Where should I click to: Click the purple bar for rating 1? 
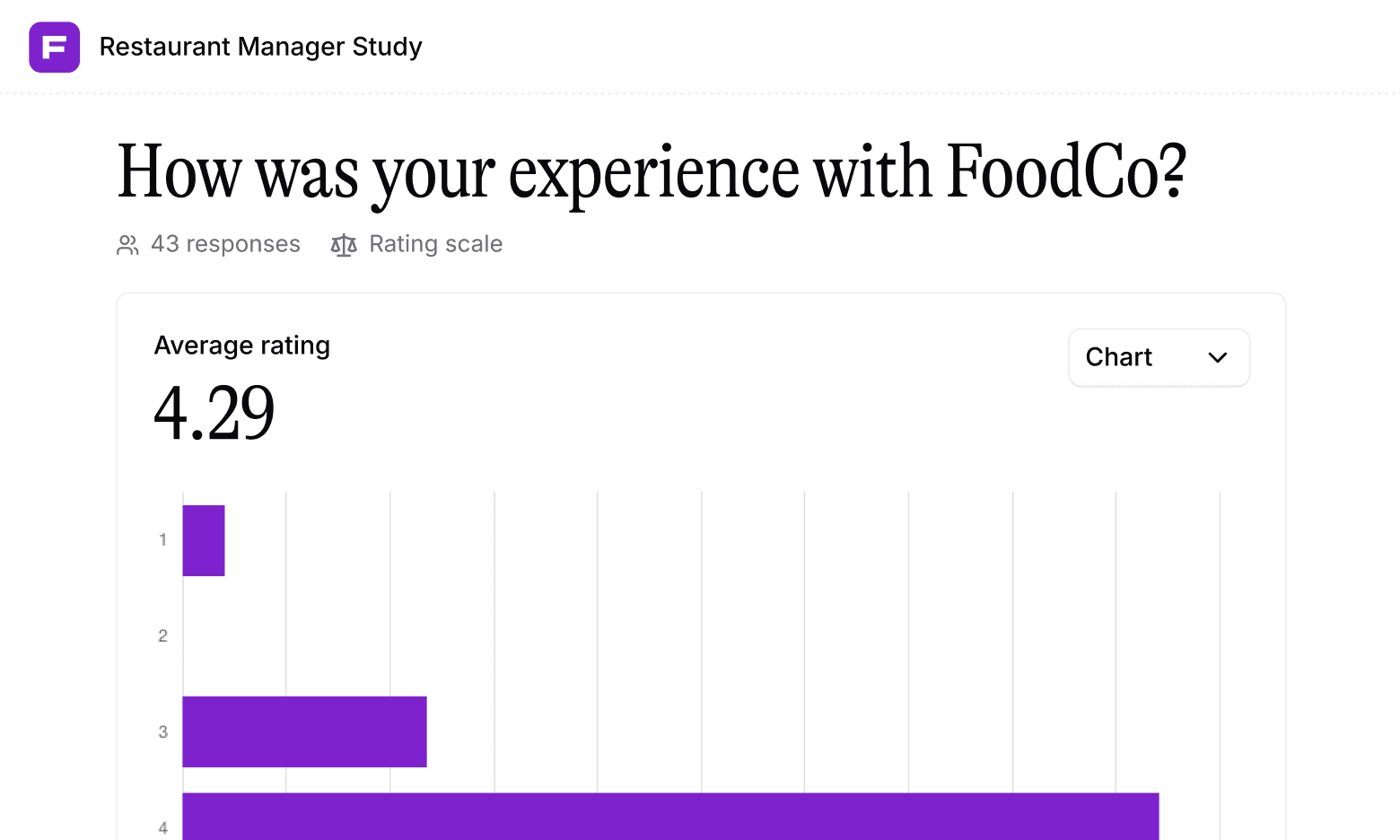click(204, 540)
